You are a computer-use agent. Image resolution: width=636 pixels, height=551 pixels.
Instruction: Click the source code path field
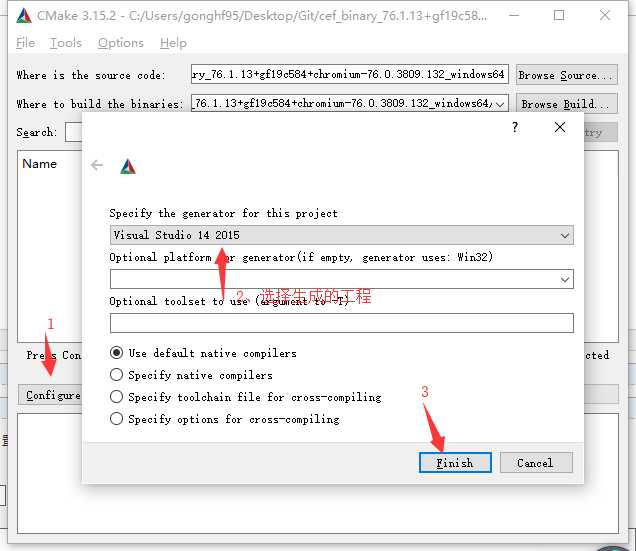(350, 74)
